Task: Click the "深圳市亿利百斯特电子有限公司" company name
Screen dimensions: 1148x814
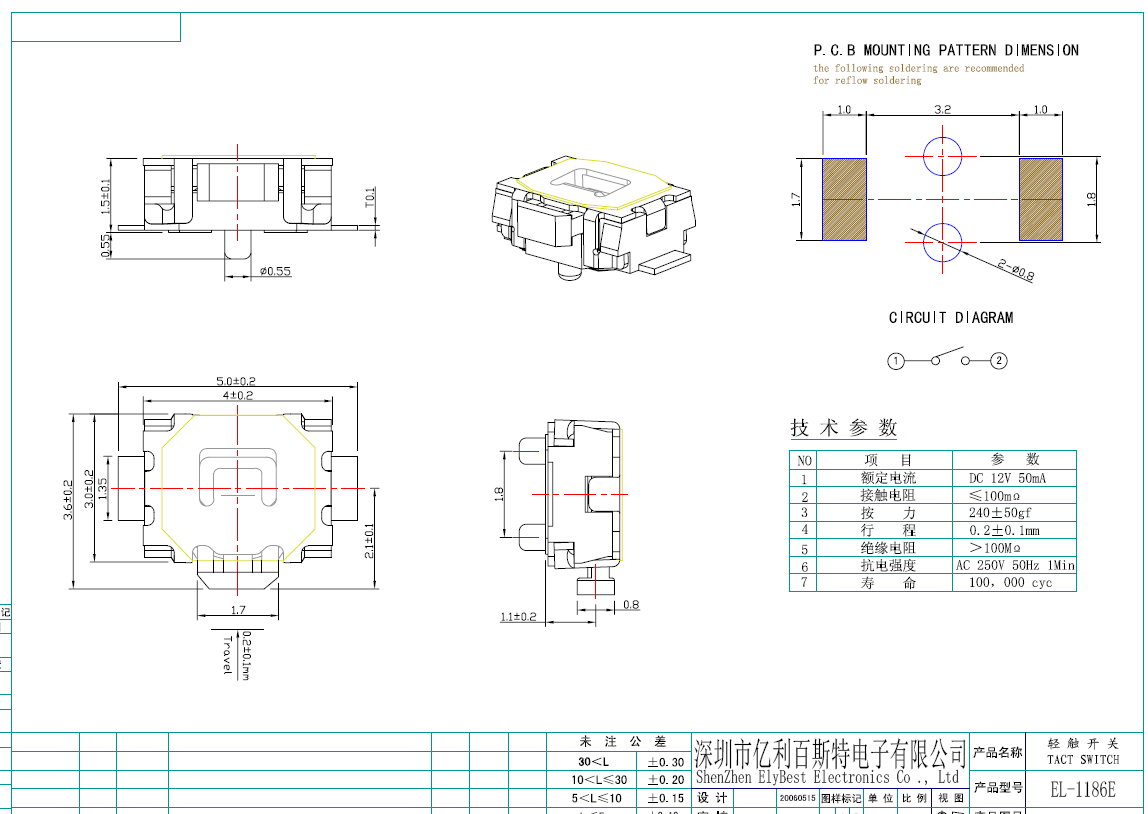Action: (831, 753)
